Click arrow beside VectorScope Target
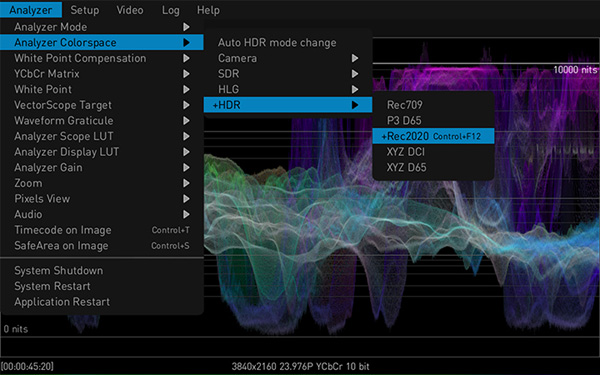The height and width of the screenshot is (375, 600). 186,105
